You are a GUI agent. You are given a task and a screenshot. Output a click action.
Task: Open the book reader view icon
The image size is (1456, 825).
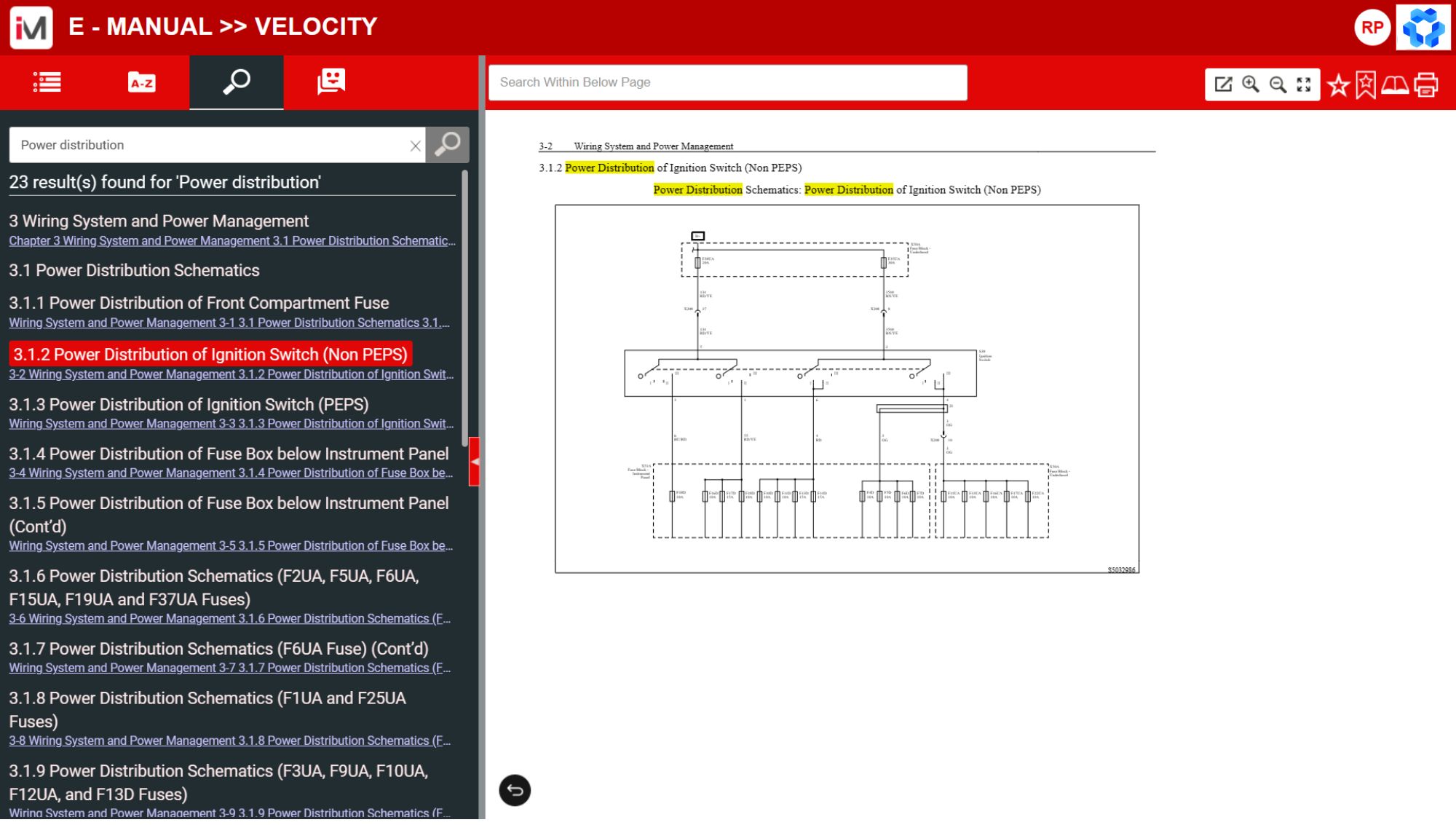coord(1395,85)
